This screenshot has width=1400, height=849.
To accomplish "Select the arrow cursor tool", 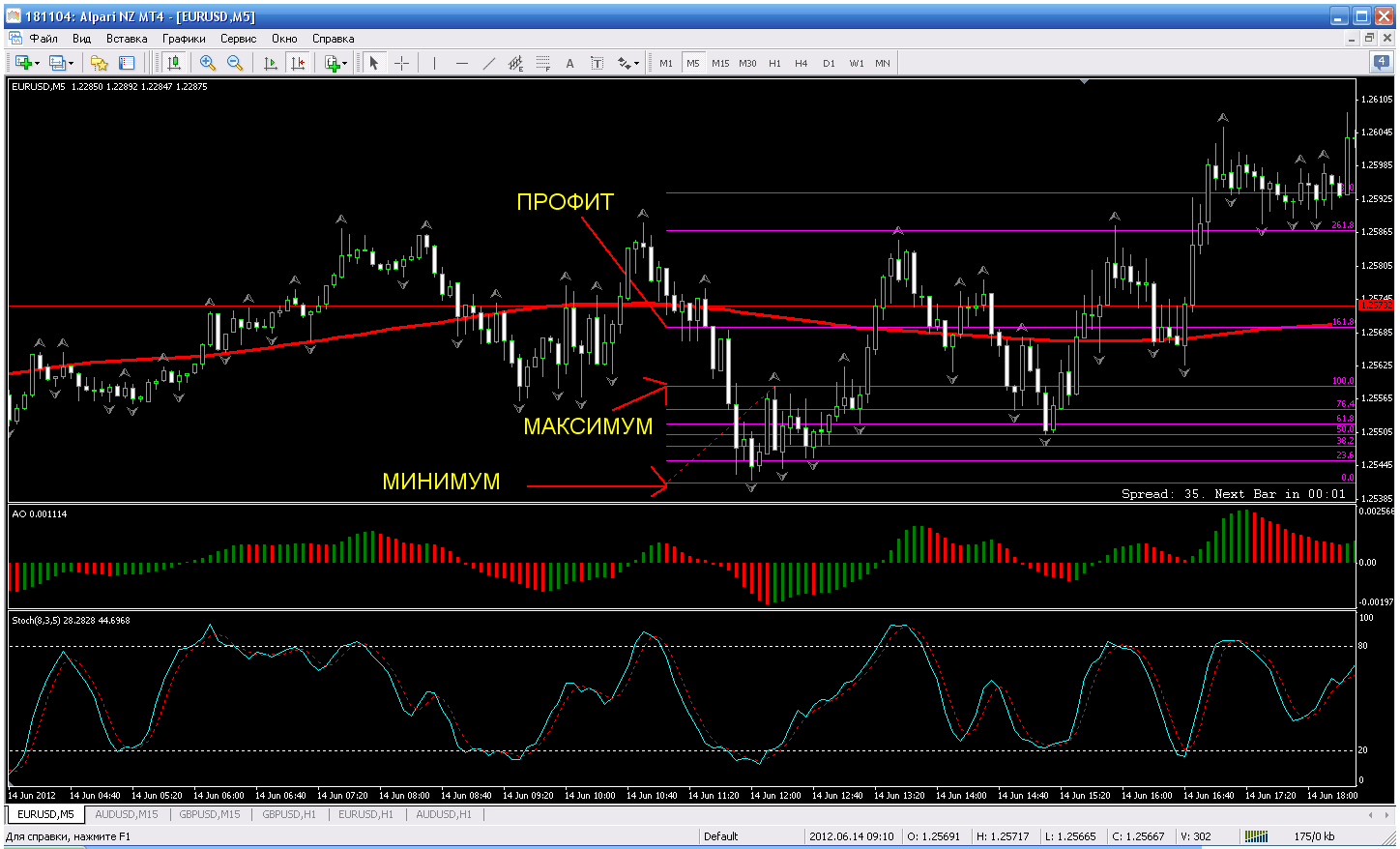I will tap(374, 63).
